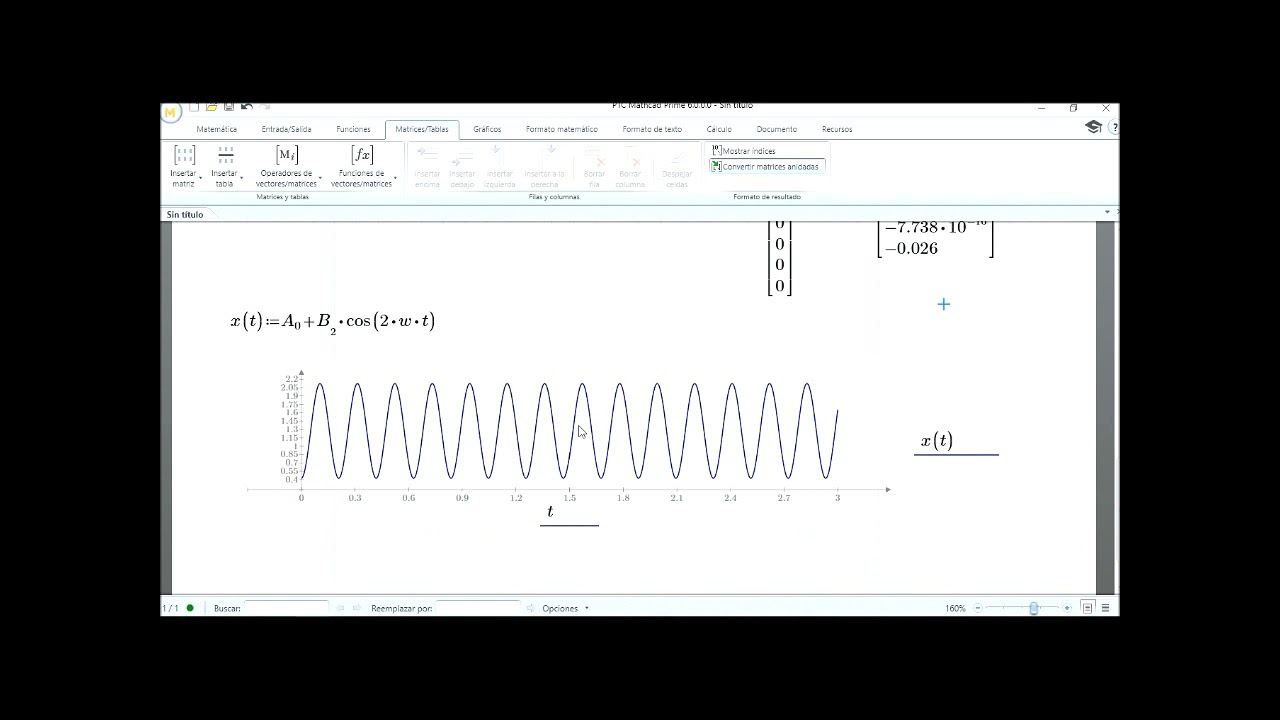
Task: Click the Borrar fila icon
Action: coord(595,158)
